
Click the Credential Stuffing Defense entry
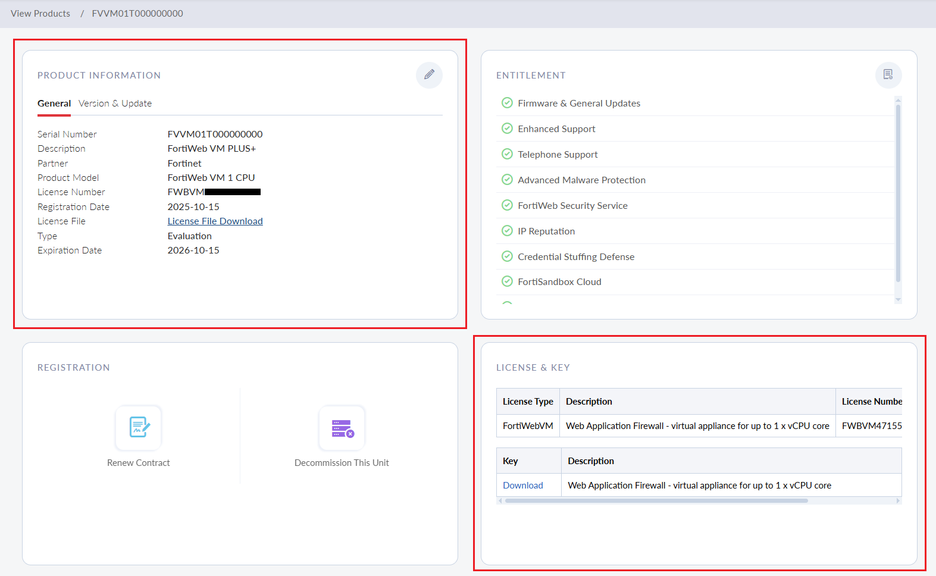[576, 257]
